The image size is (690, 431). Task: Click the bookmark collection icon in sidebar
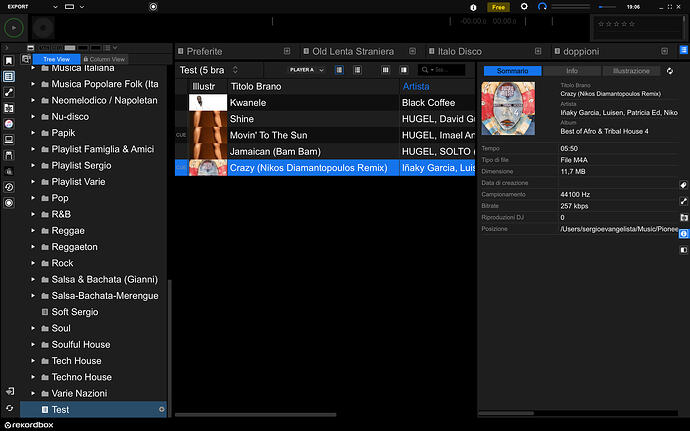point(9,61)
